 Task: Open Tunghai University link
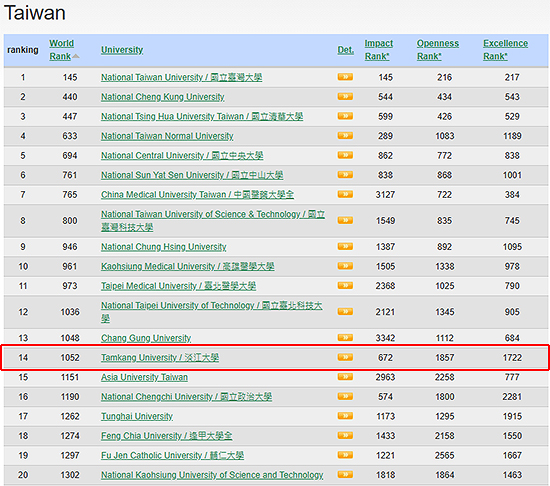point(137,416)
